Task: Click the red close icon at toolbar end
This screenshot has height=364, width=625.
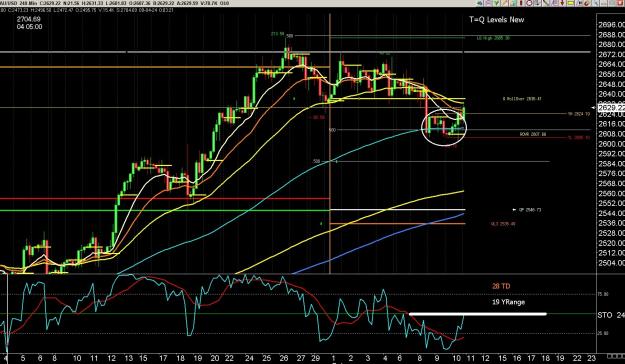Action: tap(620, 3)
